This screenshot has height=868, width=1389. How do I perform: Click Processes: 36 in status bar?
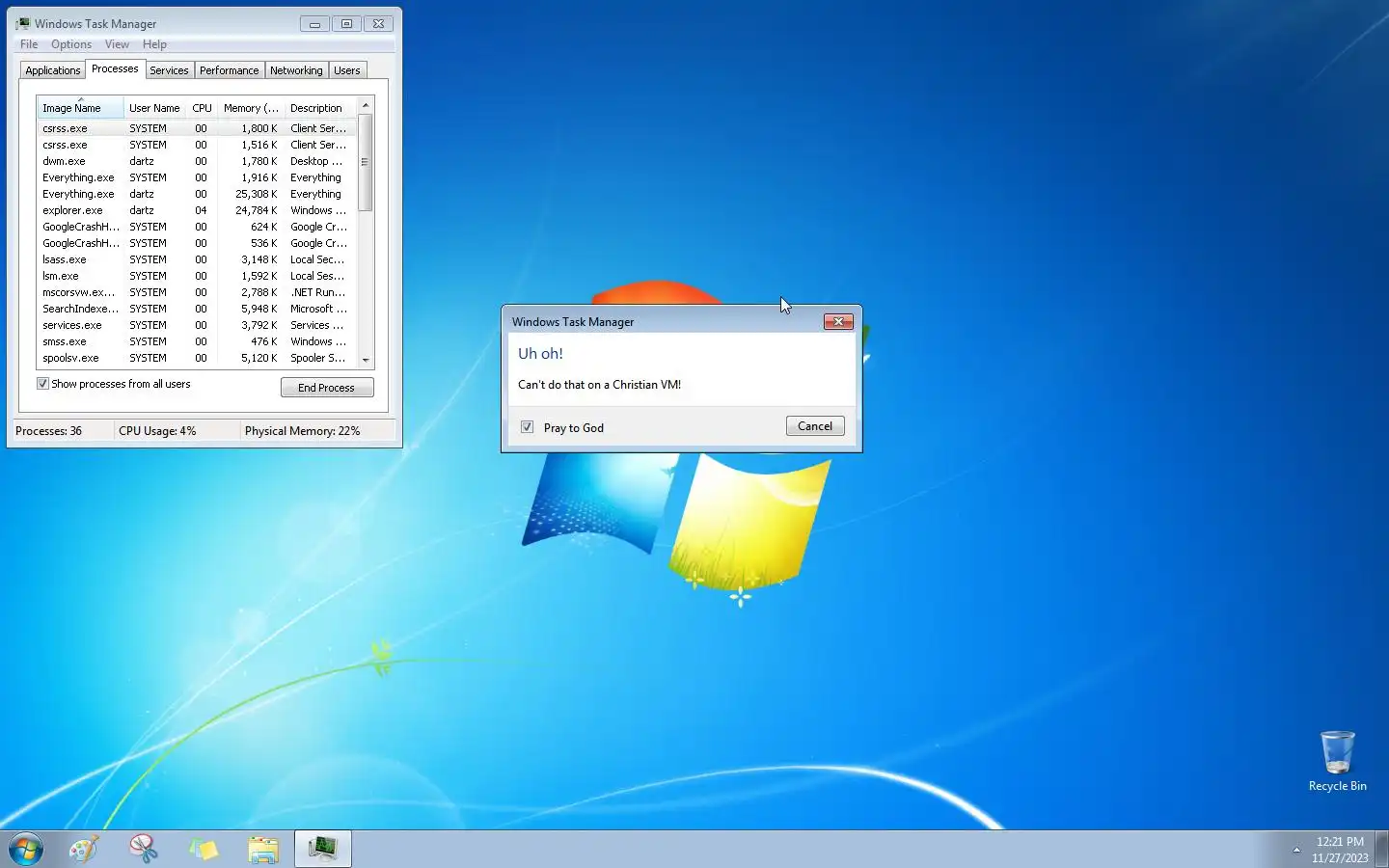(48, 431)
